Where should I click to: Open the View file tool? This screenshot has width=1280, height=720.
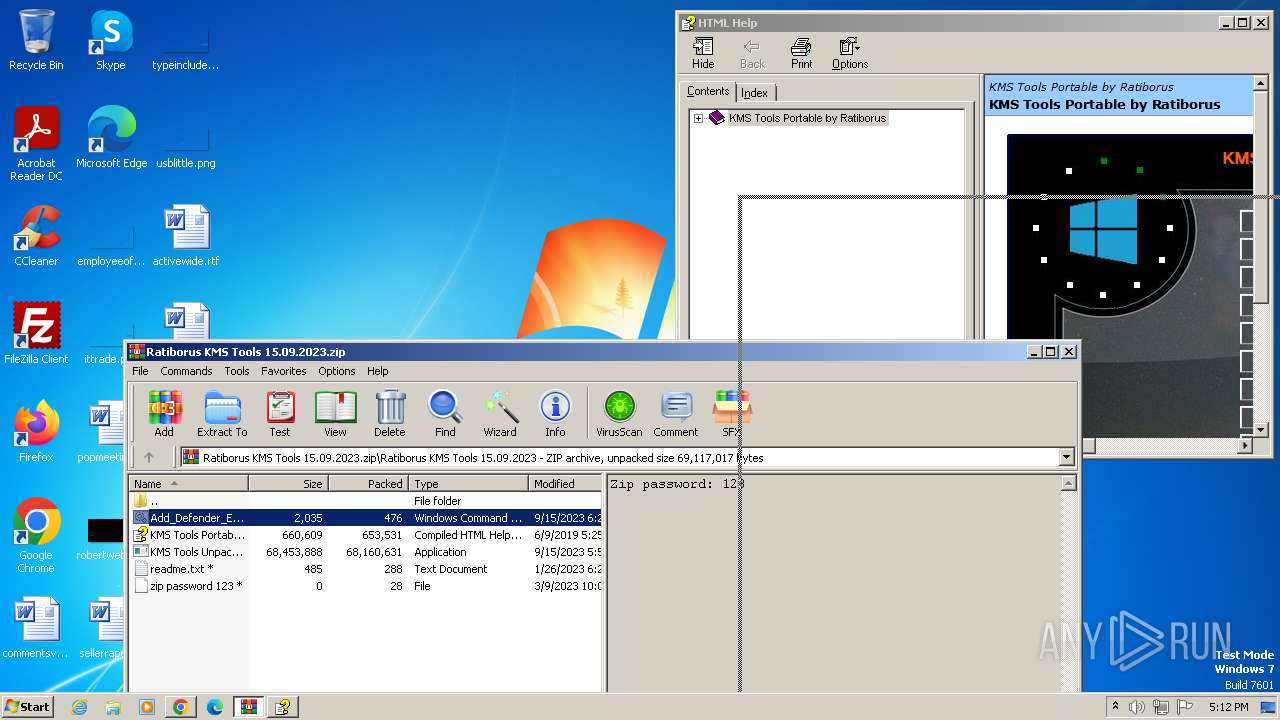(335, 413)
